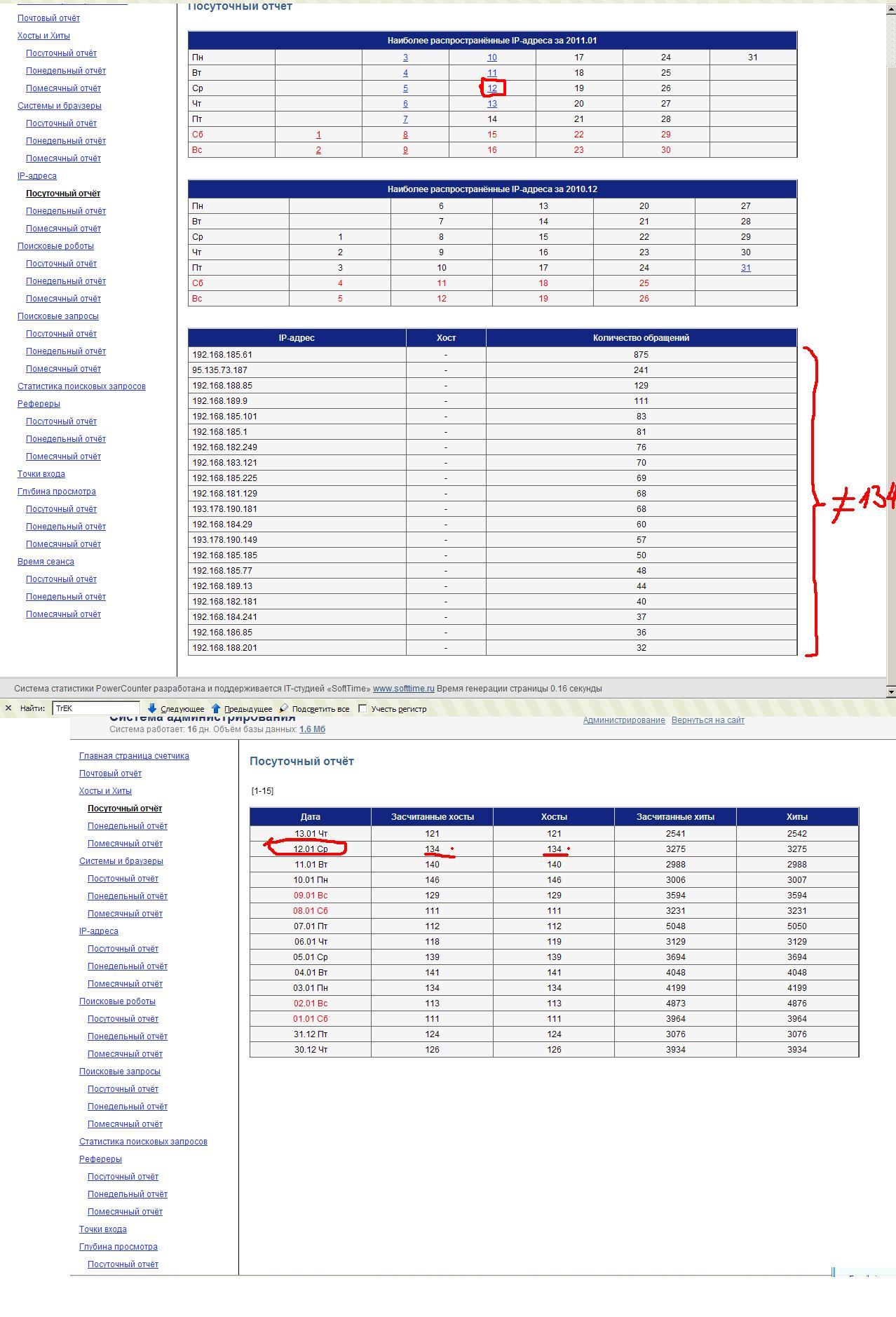
Task: Click the 4873 counted hits cell
Action: click(676, 1004)
